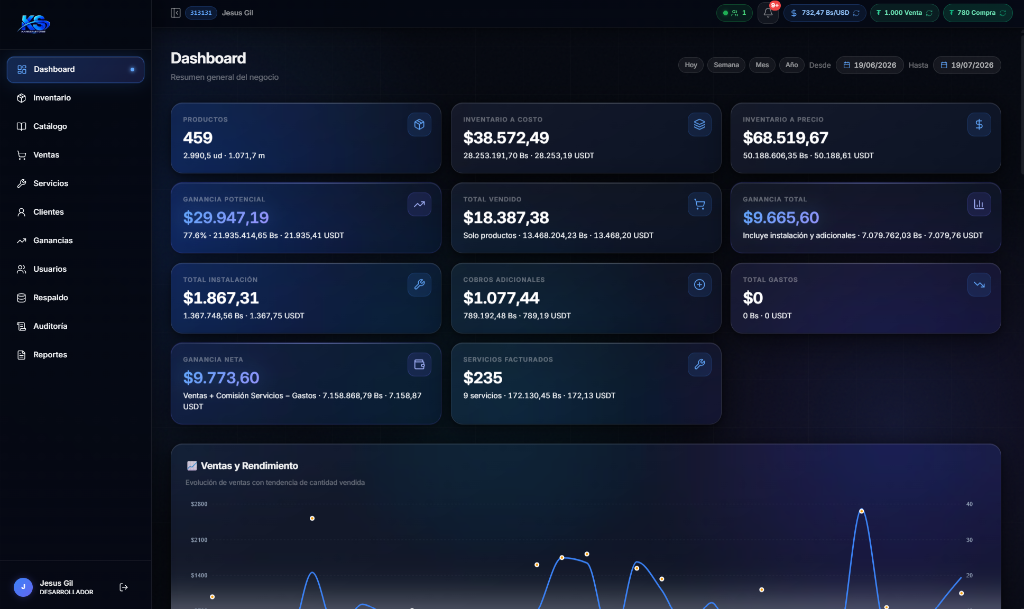Open the Desde date picker 19/06/2026

[x=870, y=65]
